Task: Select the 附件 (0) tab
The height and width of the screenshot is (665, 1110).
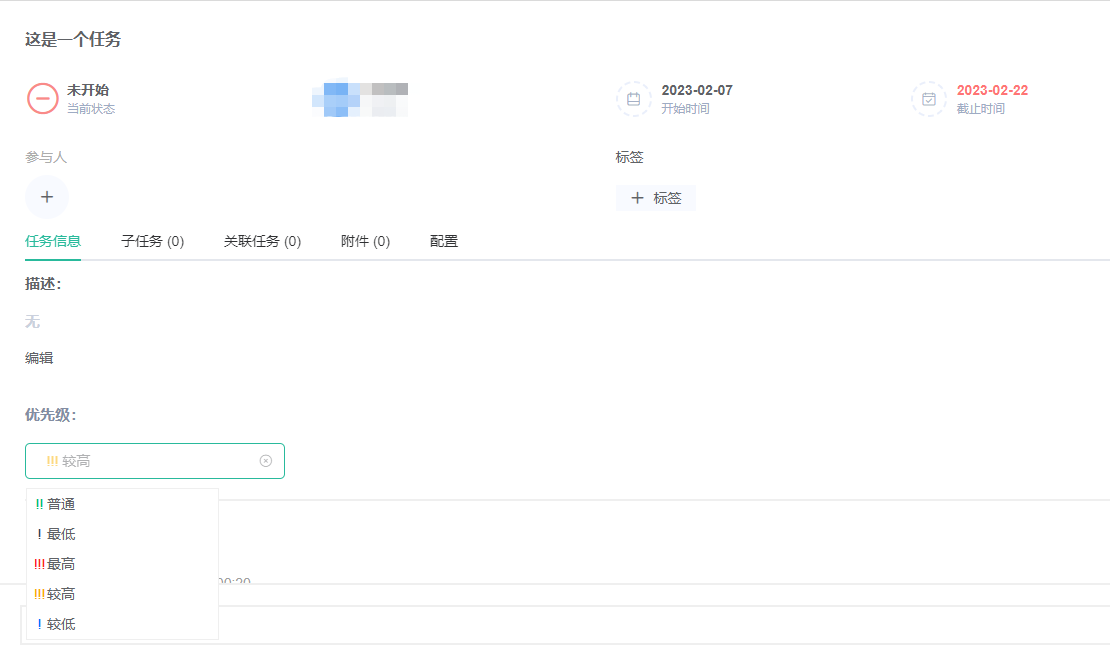Action: click(x=365, y=241)
